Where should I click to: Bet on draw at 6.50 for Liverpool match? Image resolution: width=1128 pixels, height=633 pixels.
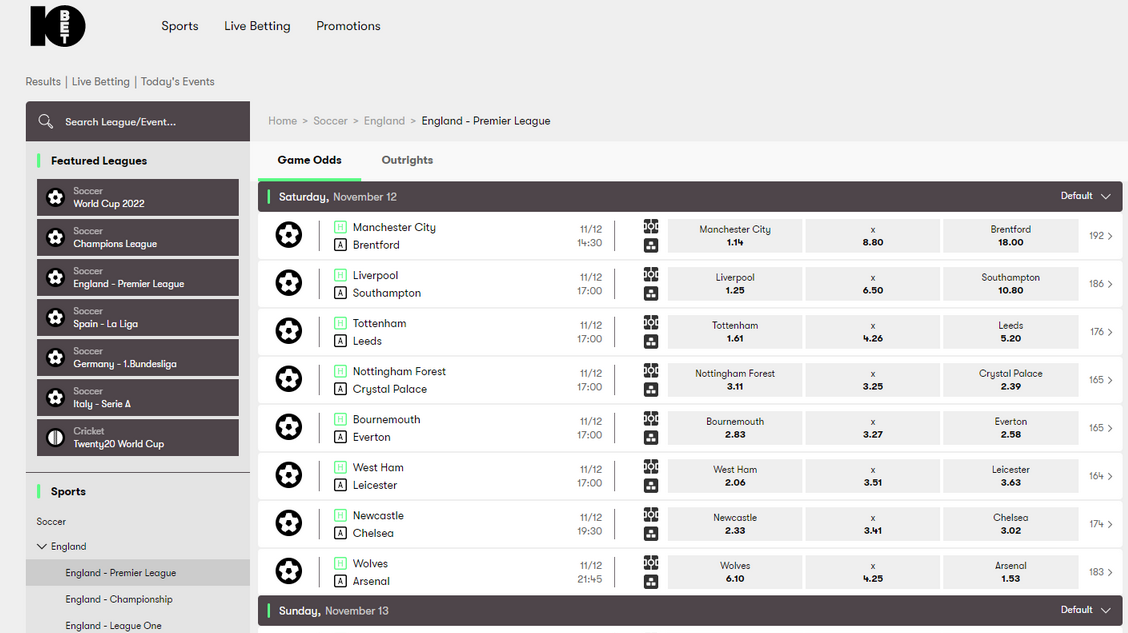tap(873, 284)
